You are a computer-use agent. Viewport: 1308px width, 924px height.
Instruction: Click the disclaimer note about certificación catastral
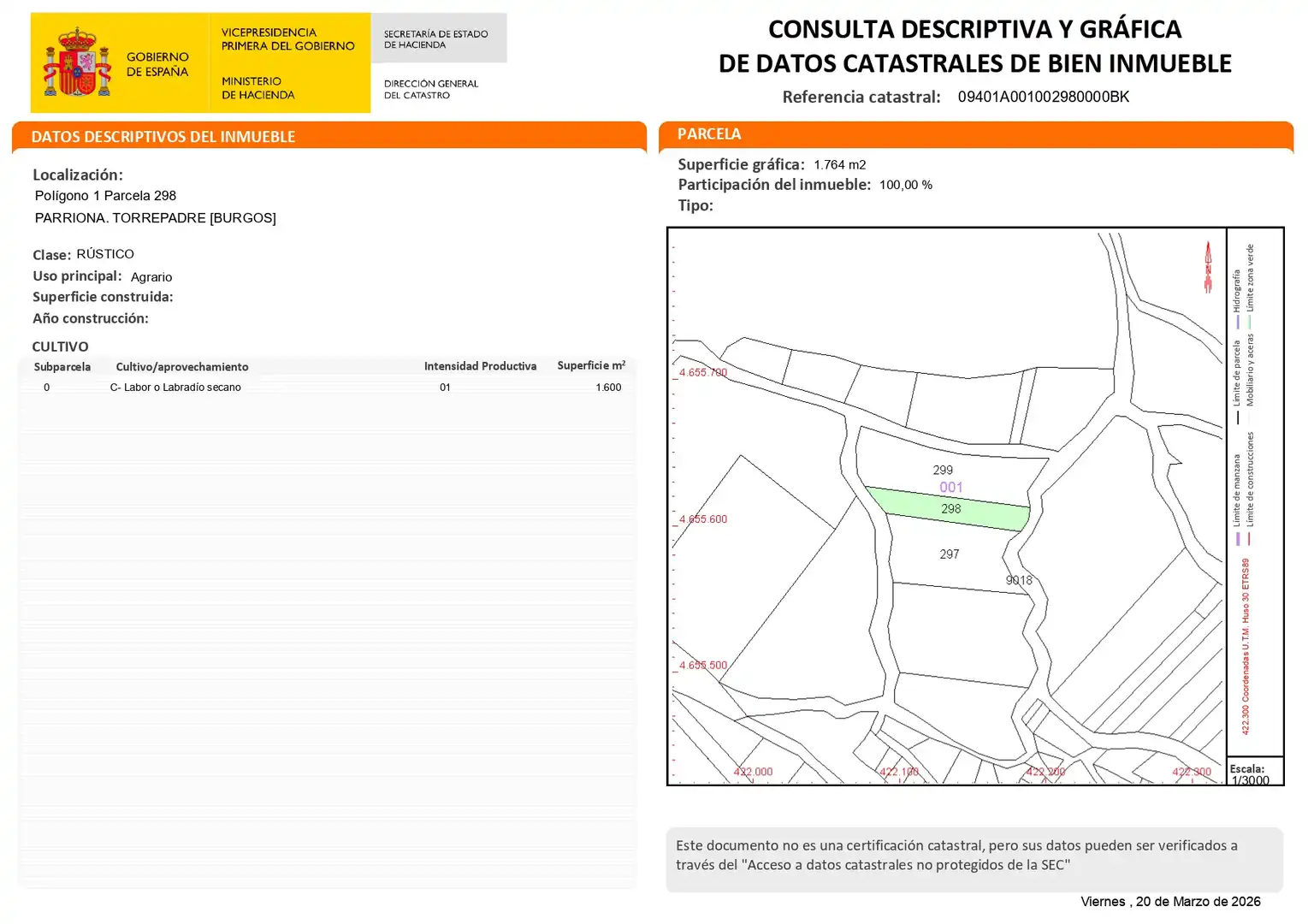[x=974, y=860]
